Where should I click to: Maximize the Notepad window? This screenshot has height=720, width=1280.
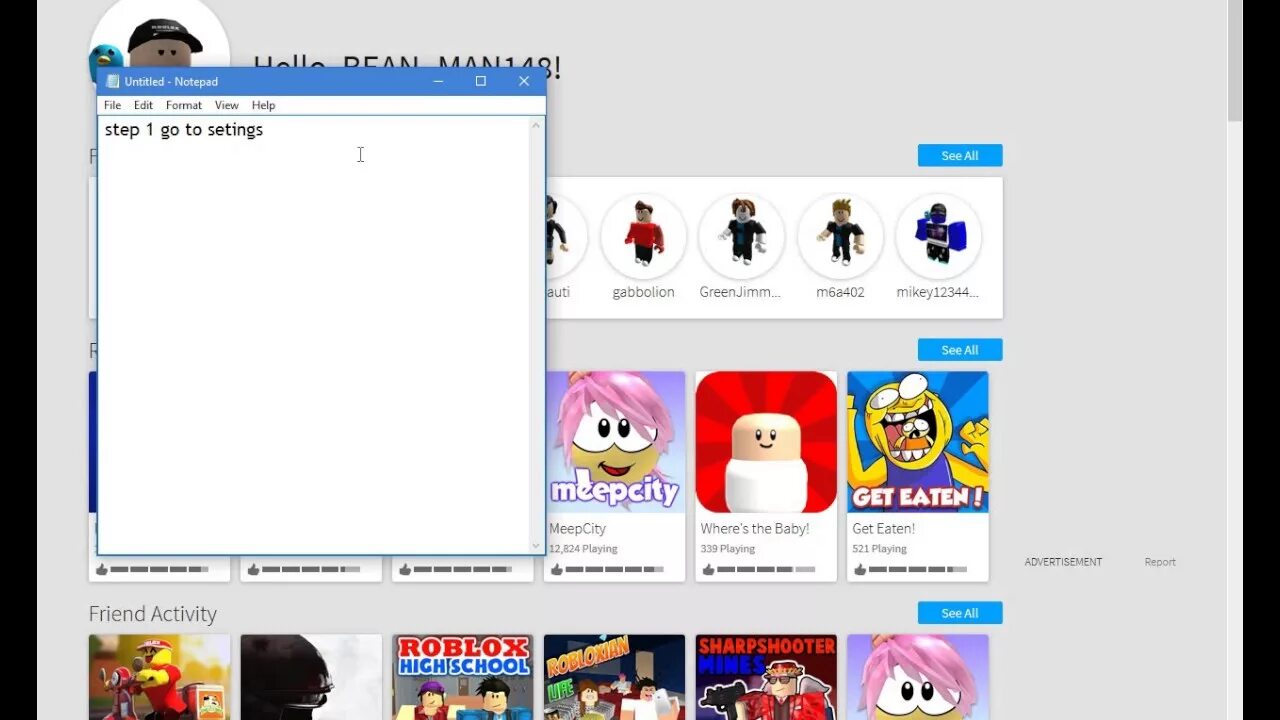click(x=481, y=81)
